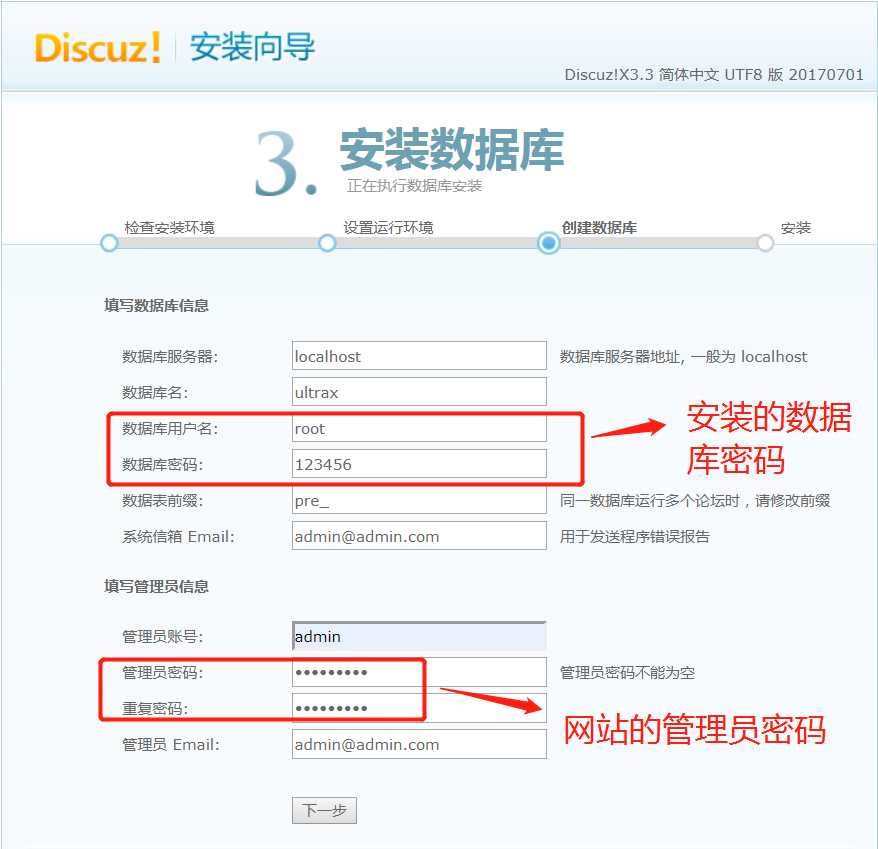Image resolution: width=878 pixels, height=849 pixels.
Task: Click the 数据库用户名 field containing root
Action: [x=419, y=428]
